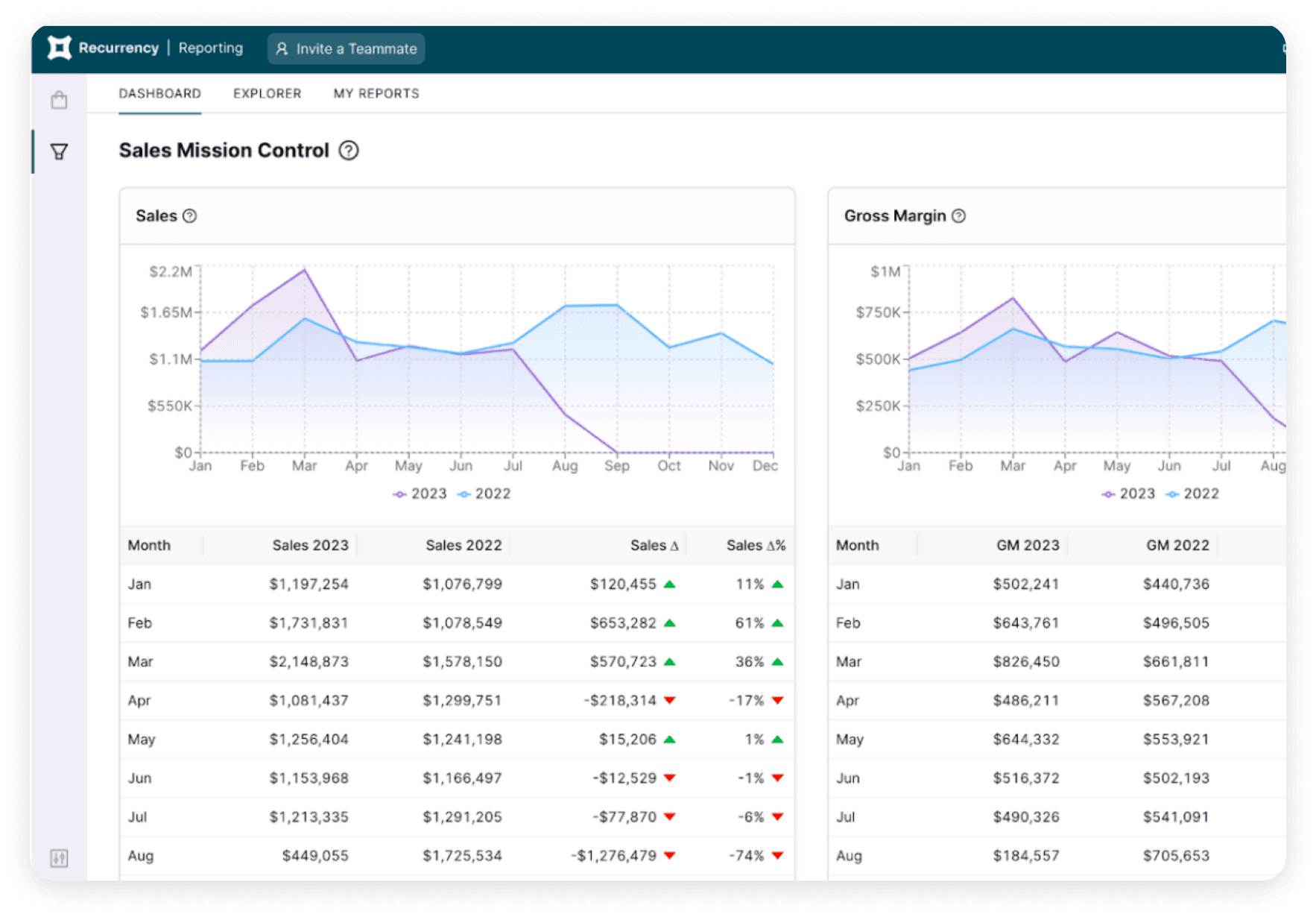Sort by the Sales Δ% column header
The width and height of the screenshot is (1316, 917).
755,545
